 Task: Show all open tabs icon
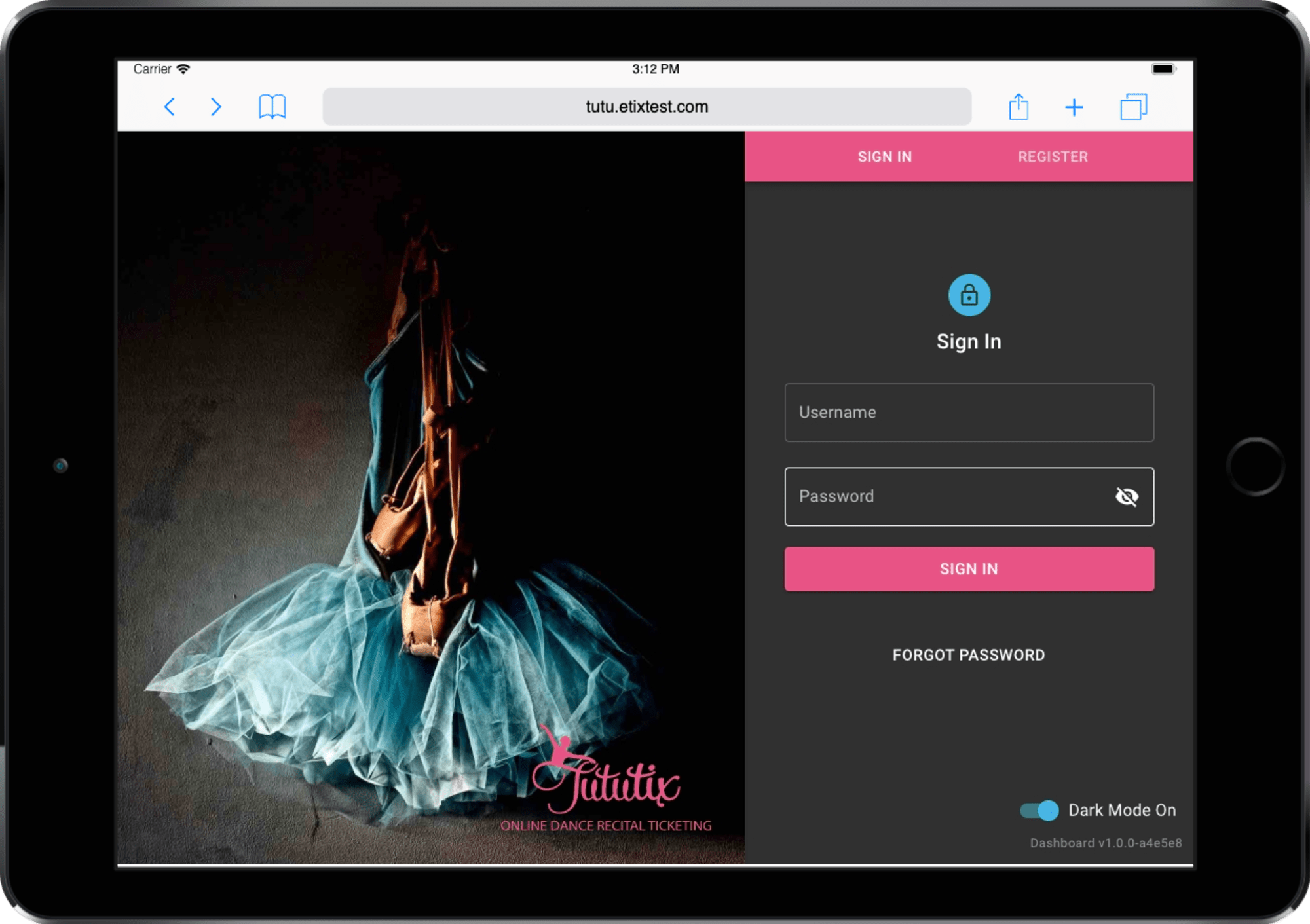pos(1134,106)
